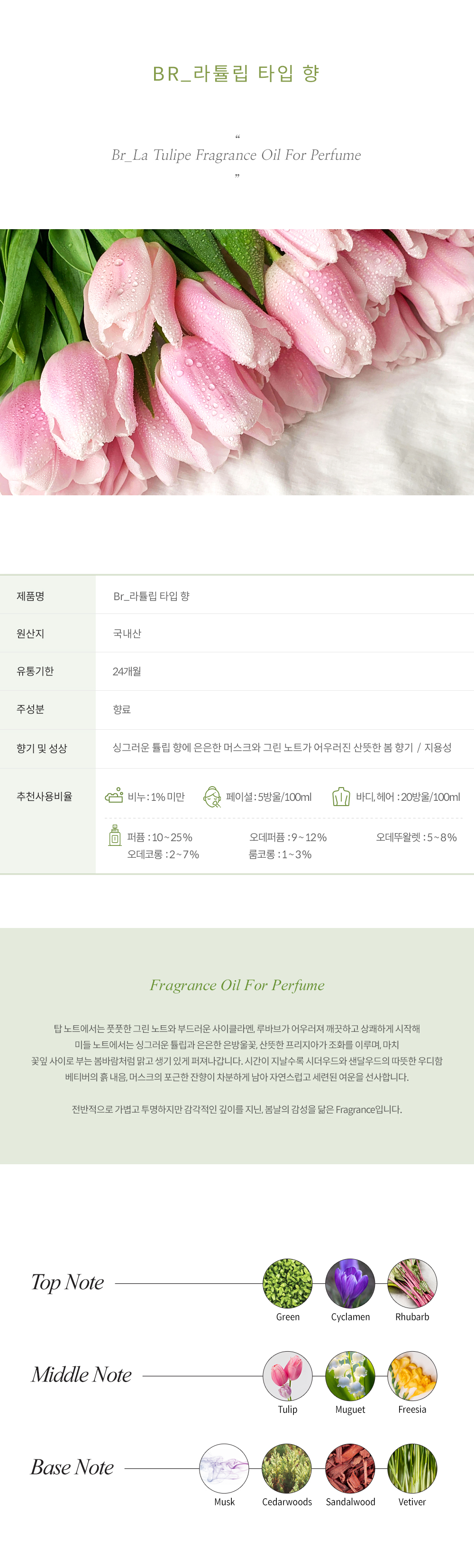
Task: Click the perfume bottle icon beside 퍼퓸
Action: (x=114, y=836)
